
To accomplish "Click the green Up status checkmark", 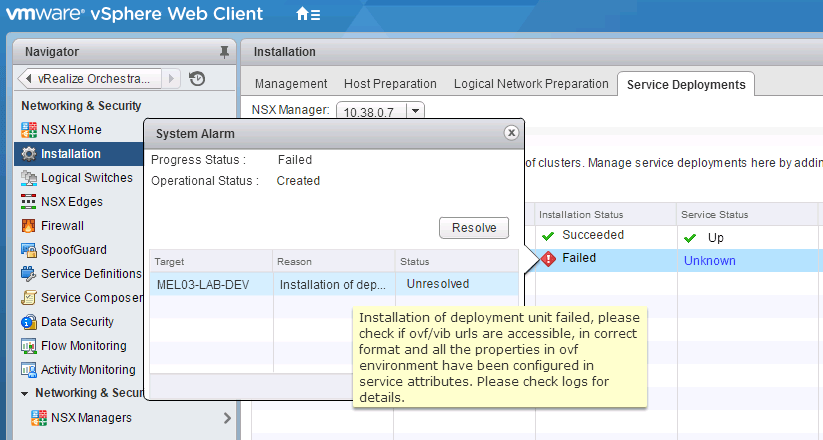I will coord(690,238).
